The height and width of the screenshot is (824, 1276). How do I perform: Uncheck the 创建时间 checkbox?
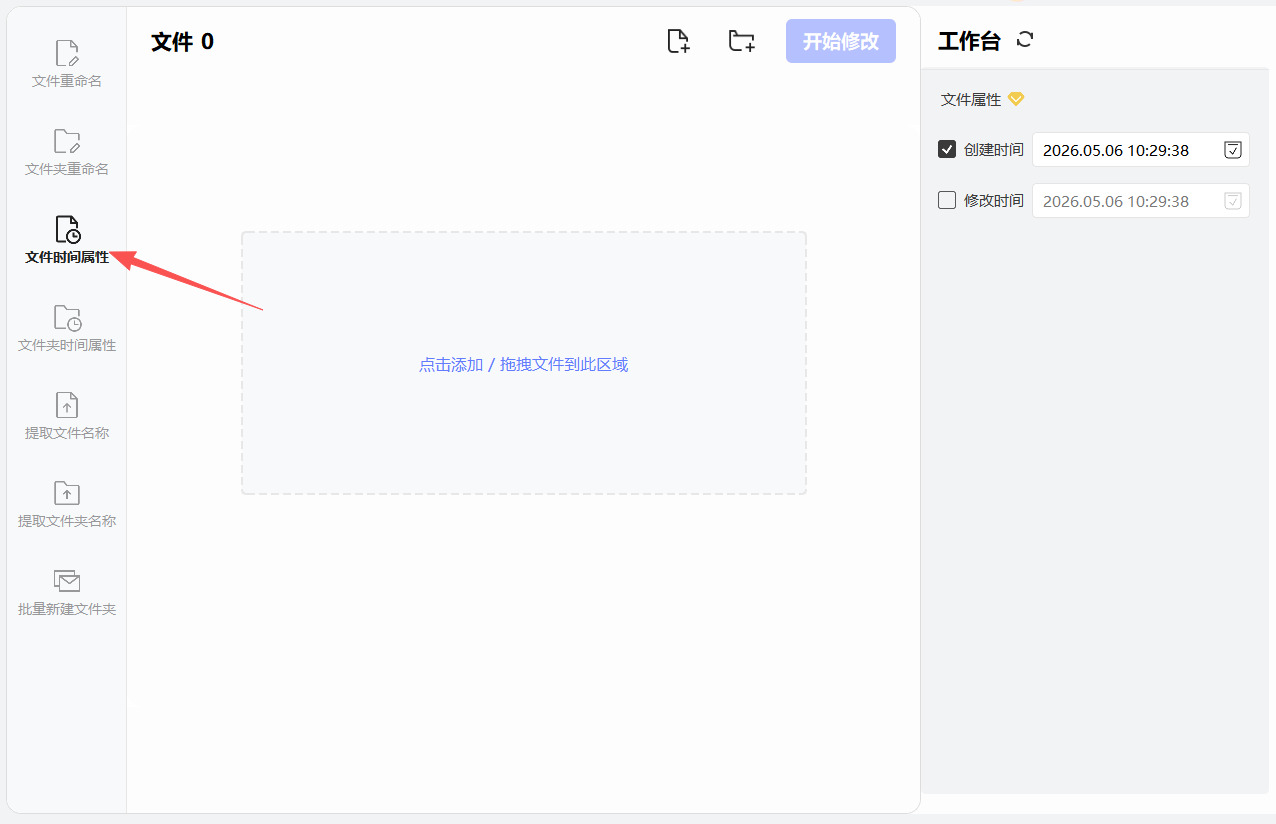[x=947, y=149]
